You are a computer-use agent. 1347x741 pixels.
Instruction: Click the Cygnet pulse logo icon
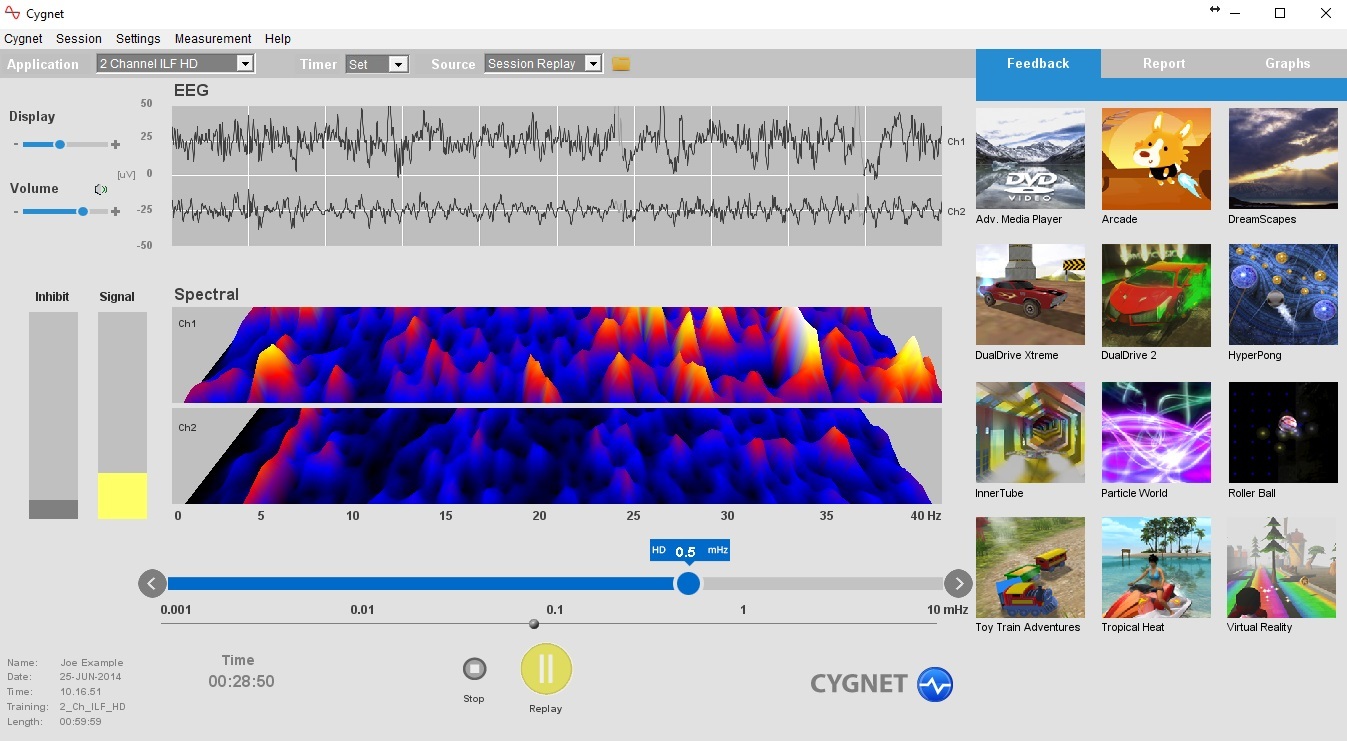point(935,684)
